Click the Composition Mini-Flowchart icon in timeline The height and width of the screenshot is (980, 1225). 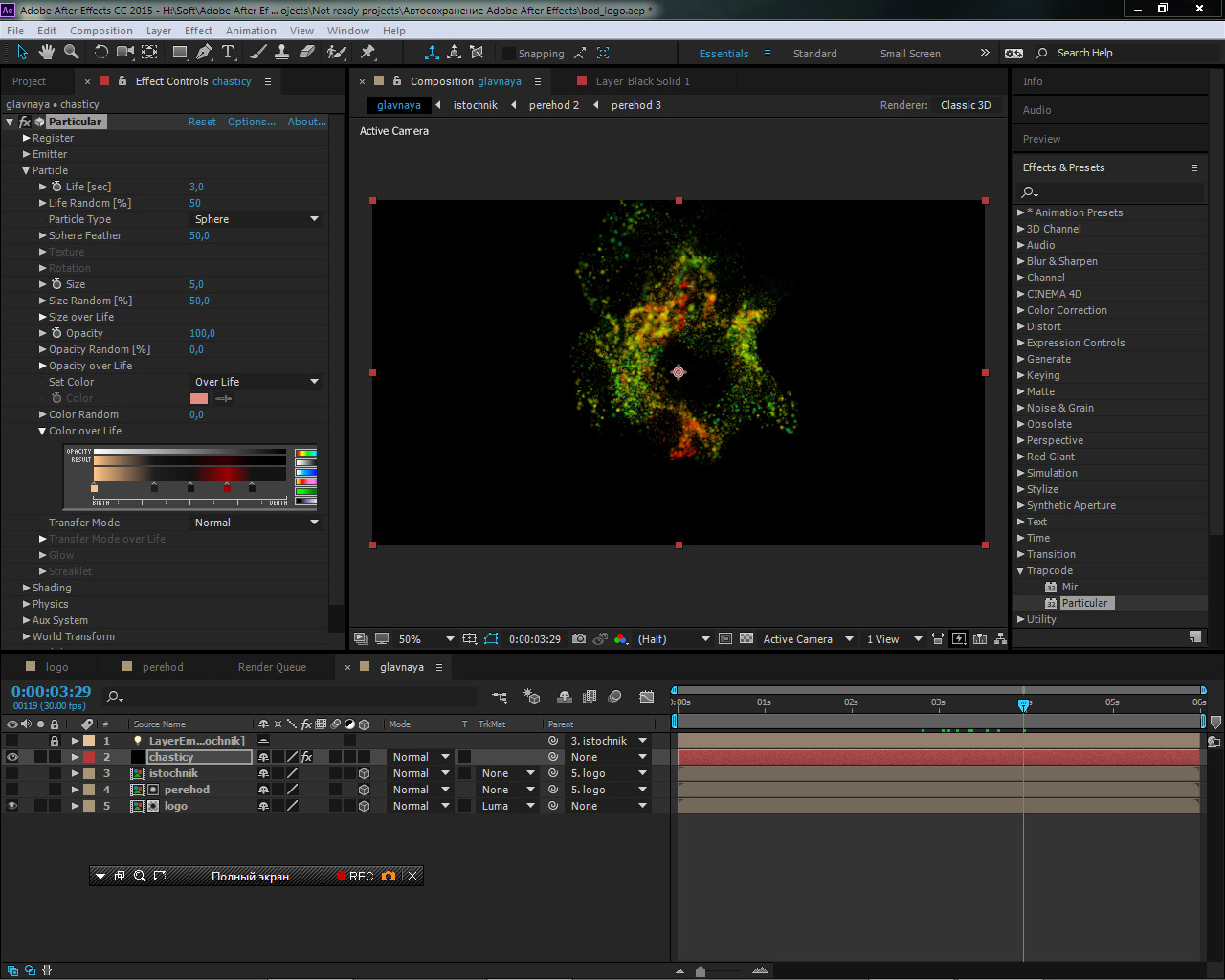pos(501,697)
